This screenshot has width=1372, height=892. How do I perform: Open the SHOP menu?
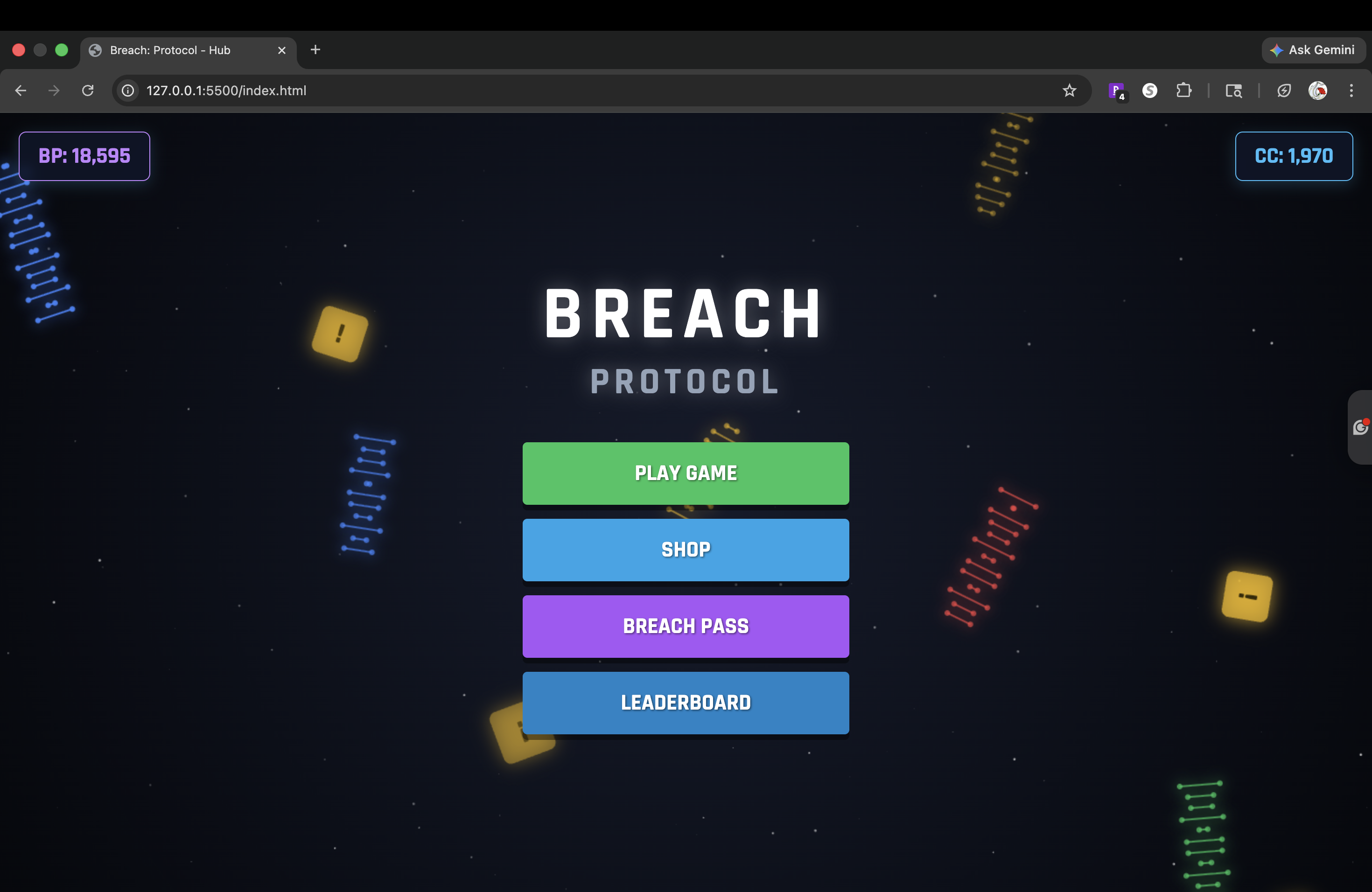pyautogui.click(x=686, y=549)
